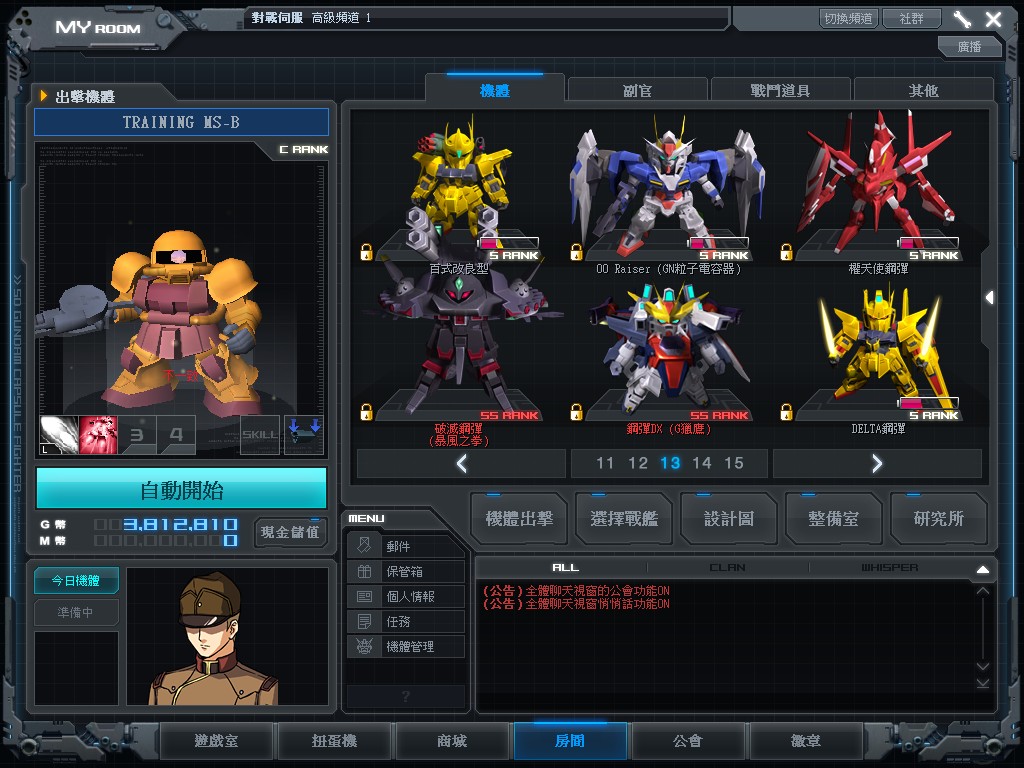Click the 機體出擊 button

pyautogui.click(x=519, y=519)
